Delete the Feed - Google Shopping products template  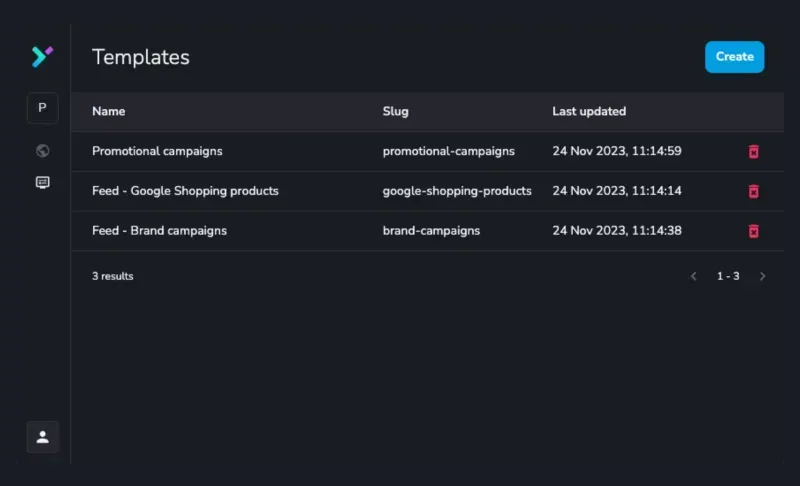coord(754,191)
